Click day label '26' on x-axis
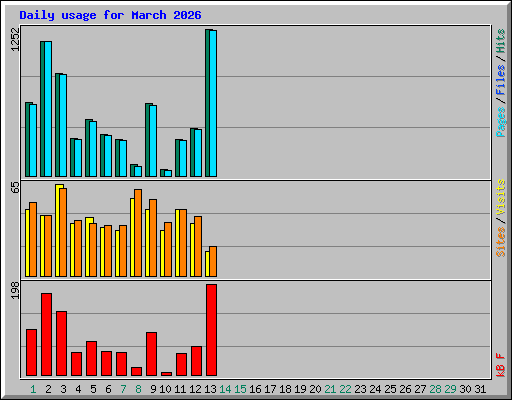Image resolution: width=512 pixels, height=400 pixels. 405,389
